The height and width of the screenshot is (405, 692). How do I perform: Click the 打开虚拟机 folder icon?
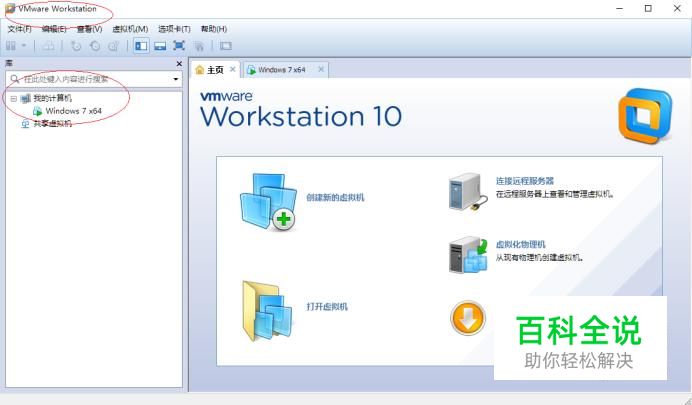coord(267,311)
